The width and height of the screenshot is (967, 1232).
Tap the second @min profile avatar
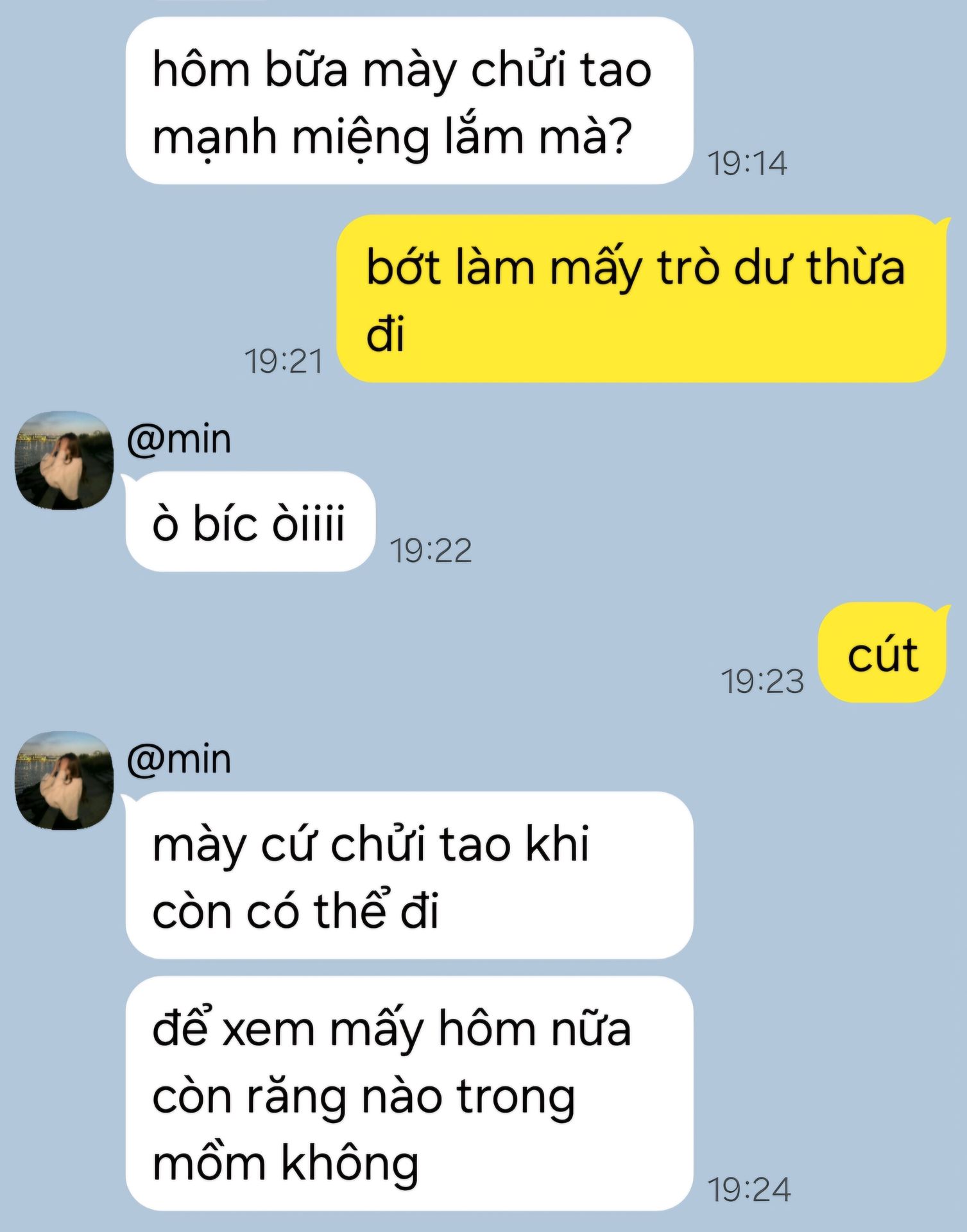pos(64,780)
